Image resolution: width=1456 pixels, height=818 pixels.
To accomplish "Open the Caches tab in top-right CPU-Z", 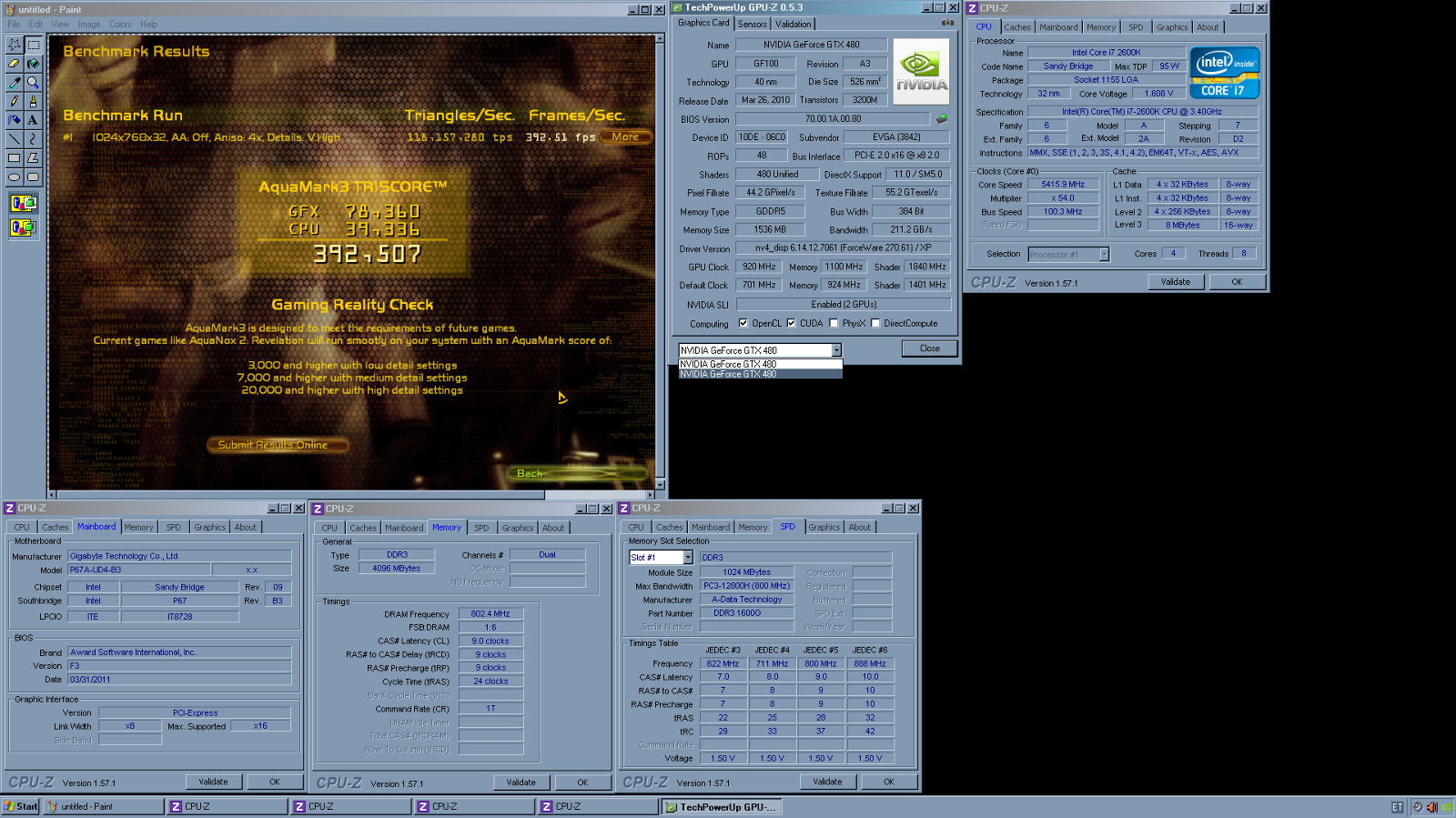I will tap(1017, 27).
